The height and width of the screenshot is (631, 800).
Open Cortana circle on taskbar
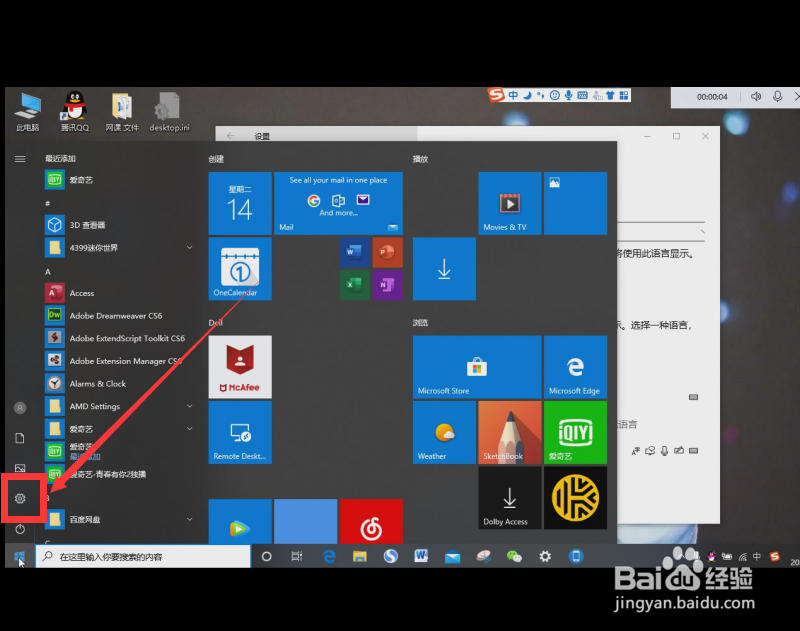click(266, 557)
